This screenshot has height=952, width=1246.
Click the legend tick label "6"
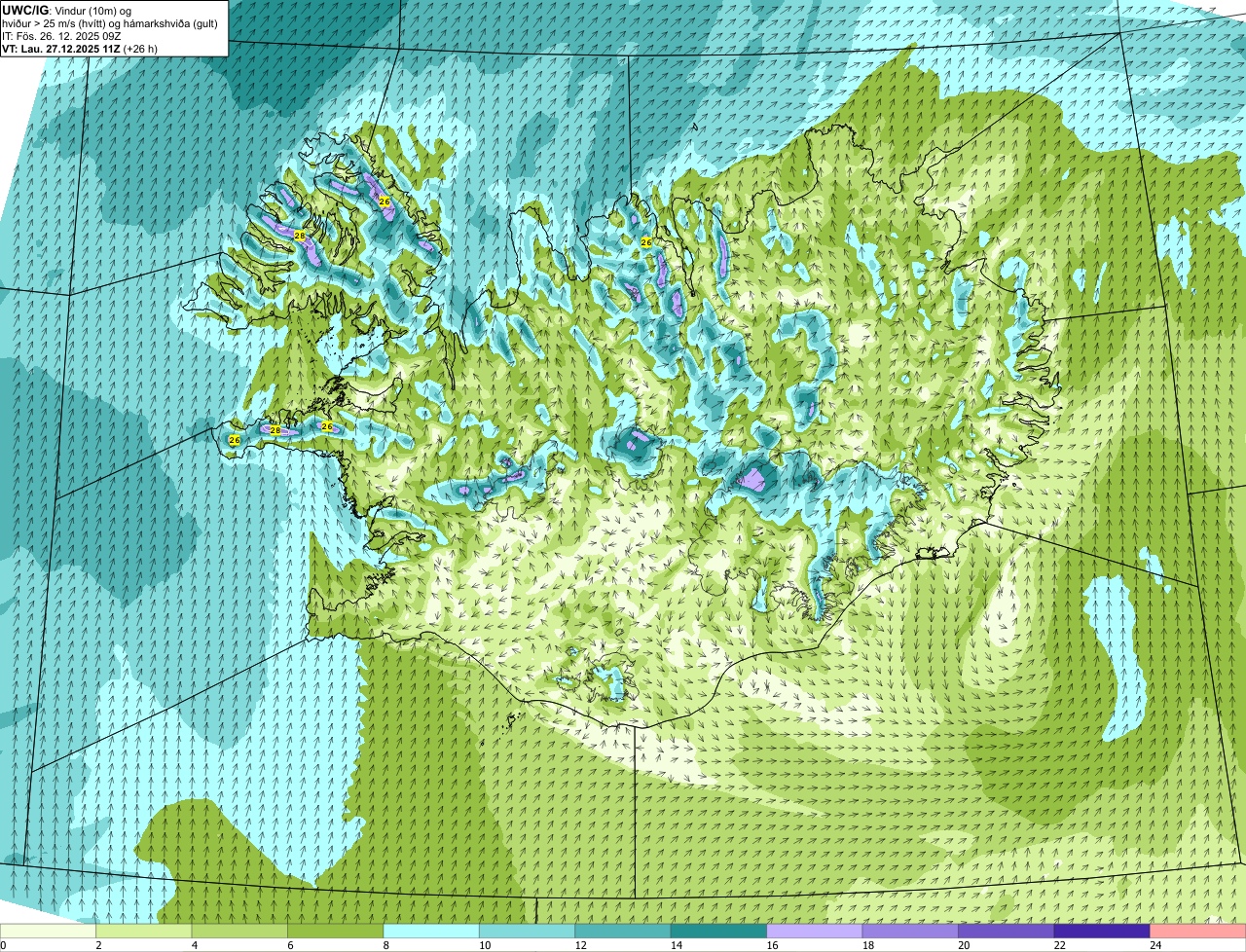pos(289,945)
